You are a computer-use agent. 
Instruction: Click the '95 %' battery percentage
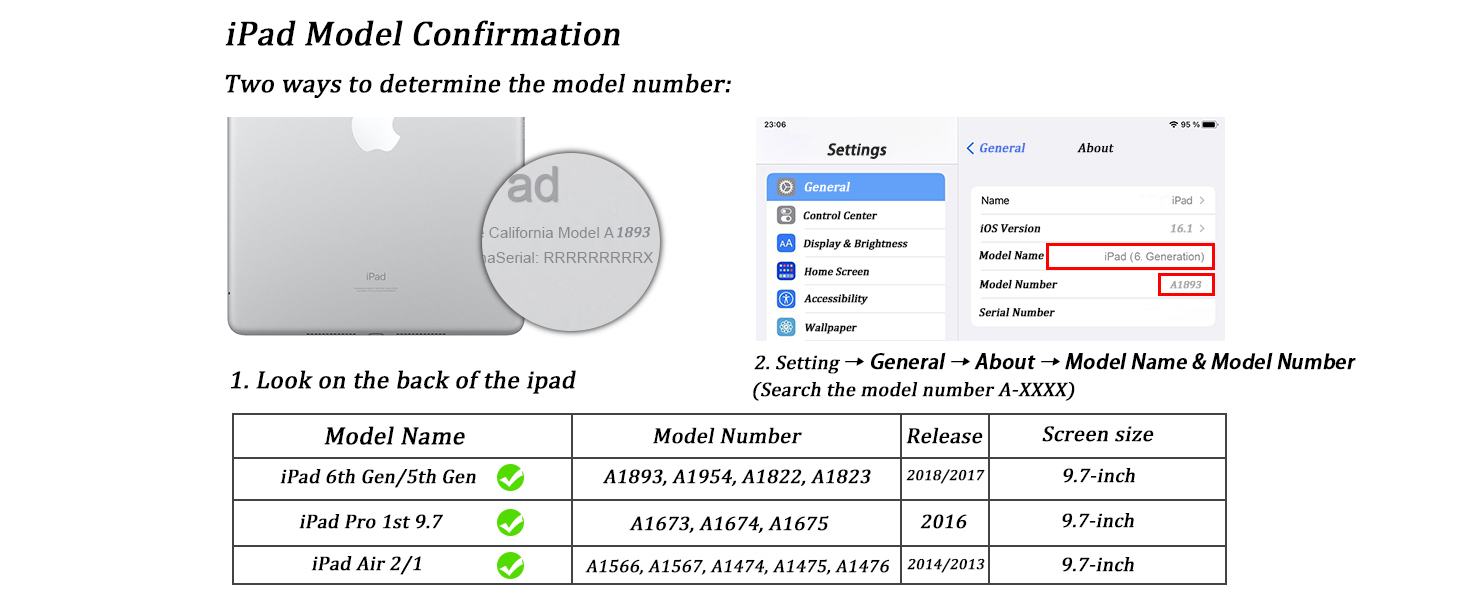click(1189, 124)
